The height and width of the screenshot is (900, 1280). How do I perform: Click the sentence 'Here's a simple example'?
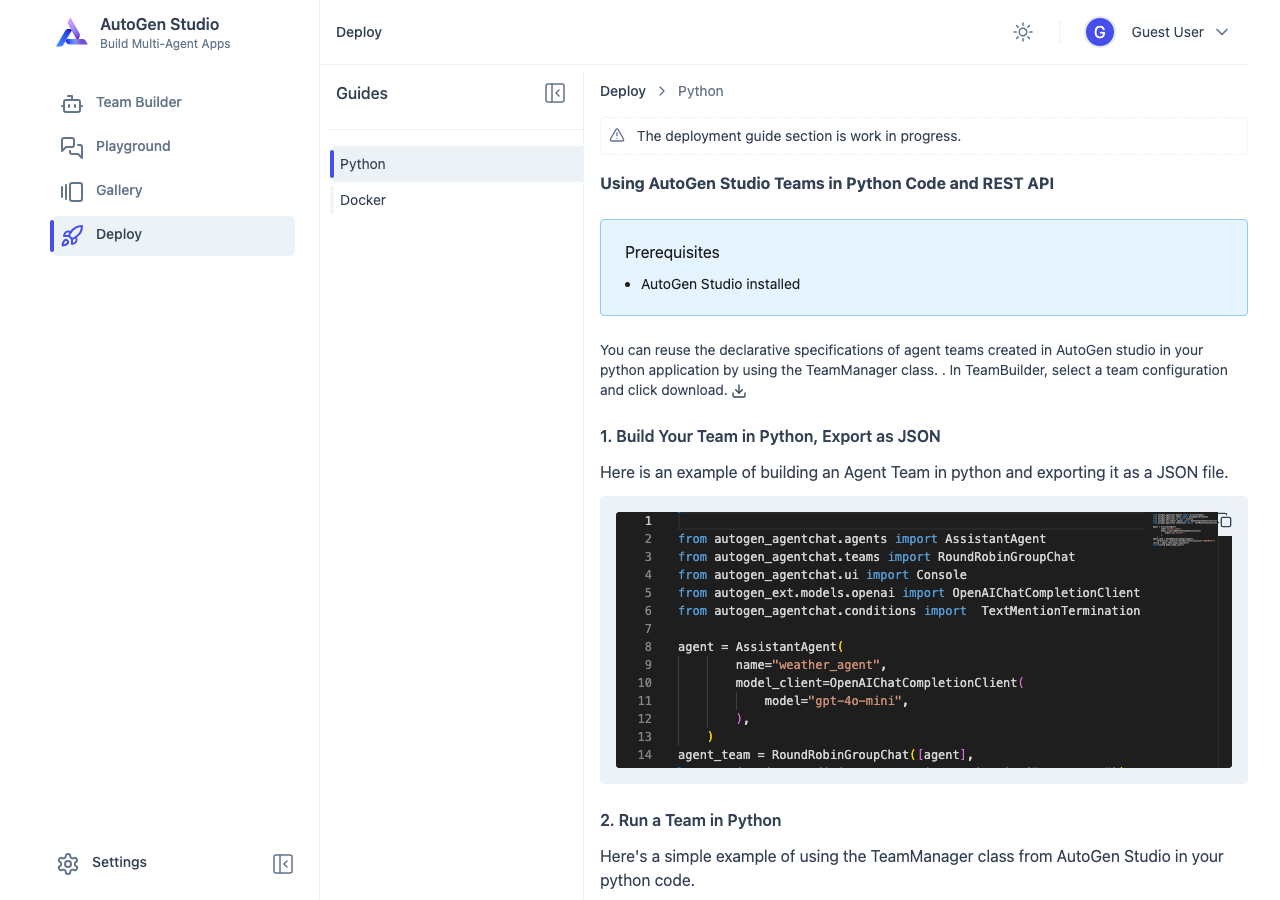tap(912, 868)
